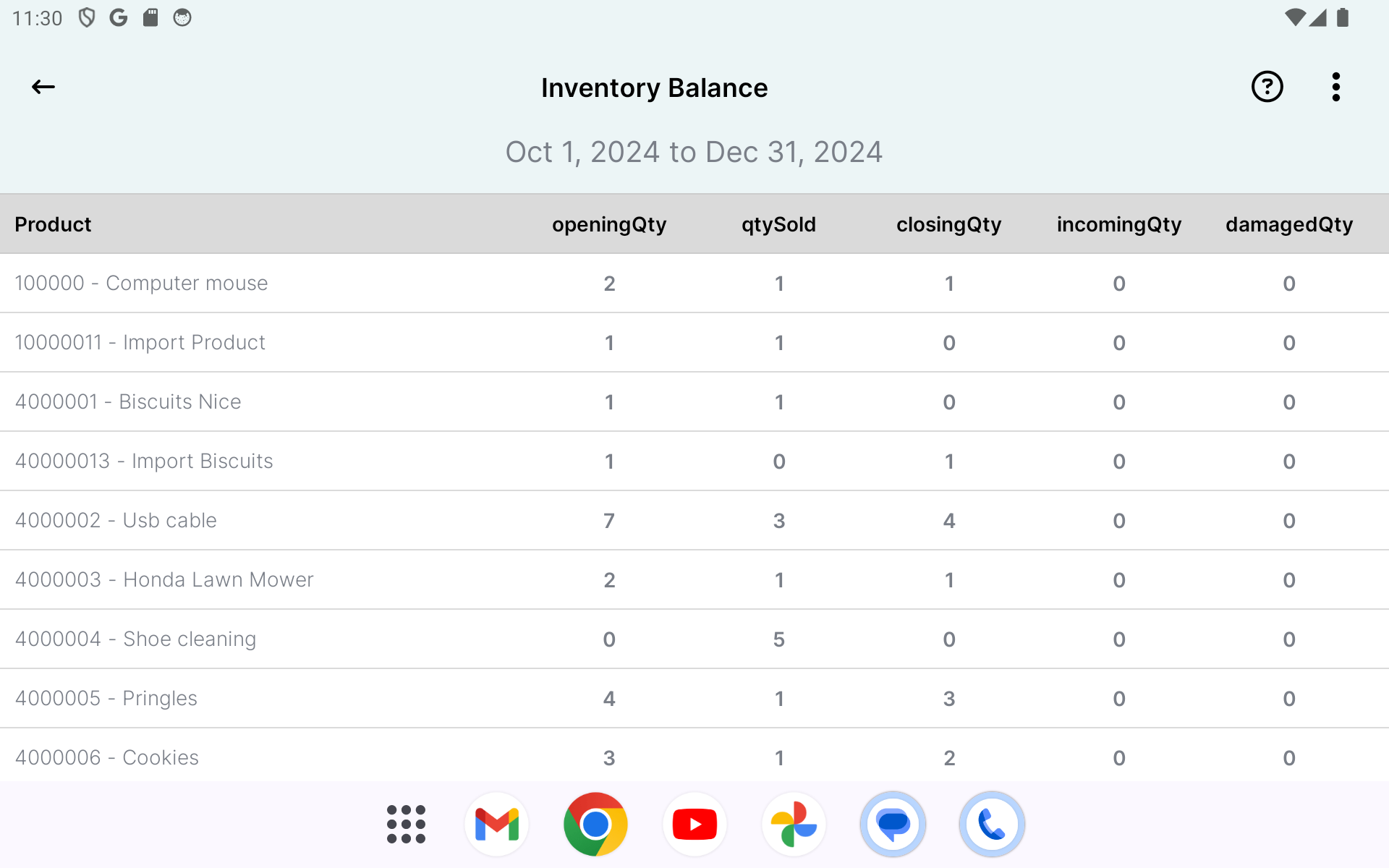Tap the Shoe cleaning product row
This screenshot has width=1389, height=868.
click(136, 639)
